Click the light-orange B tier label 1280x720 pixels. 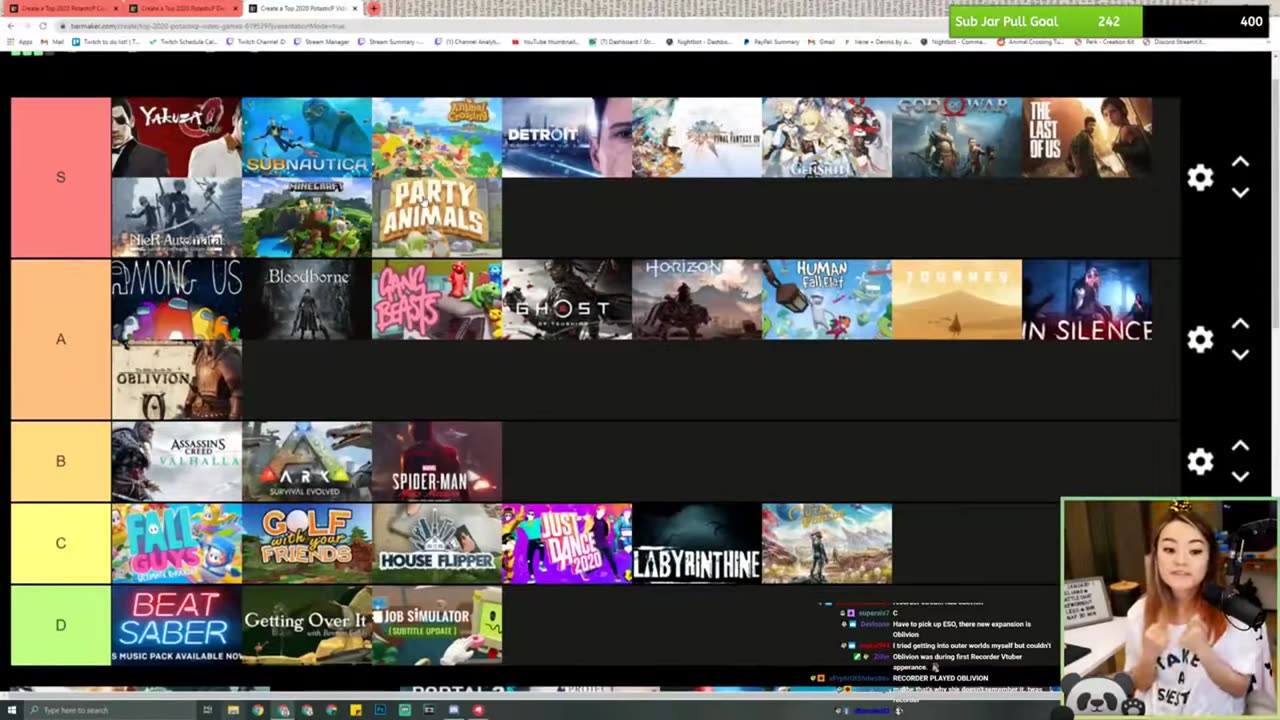[61, 461]
